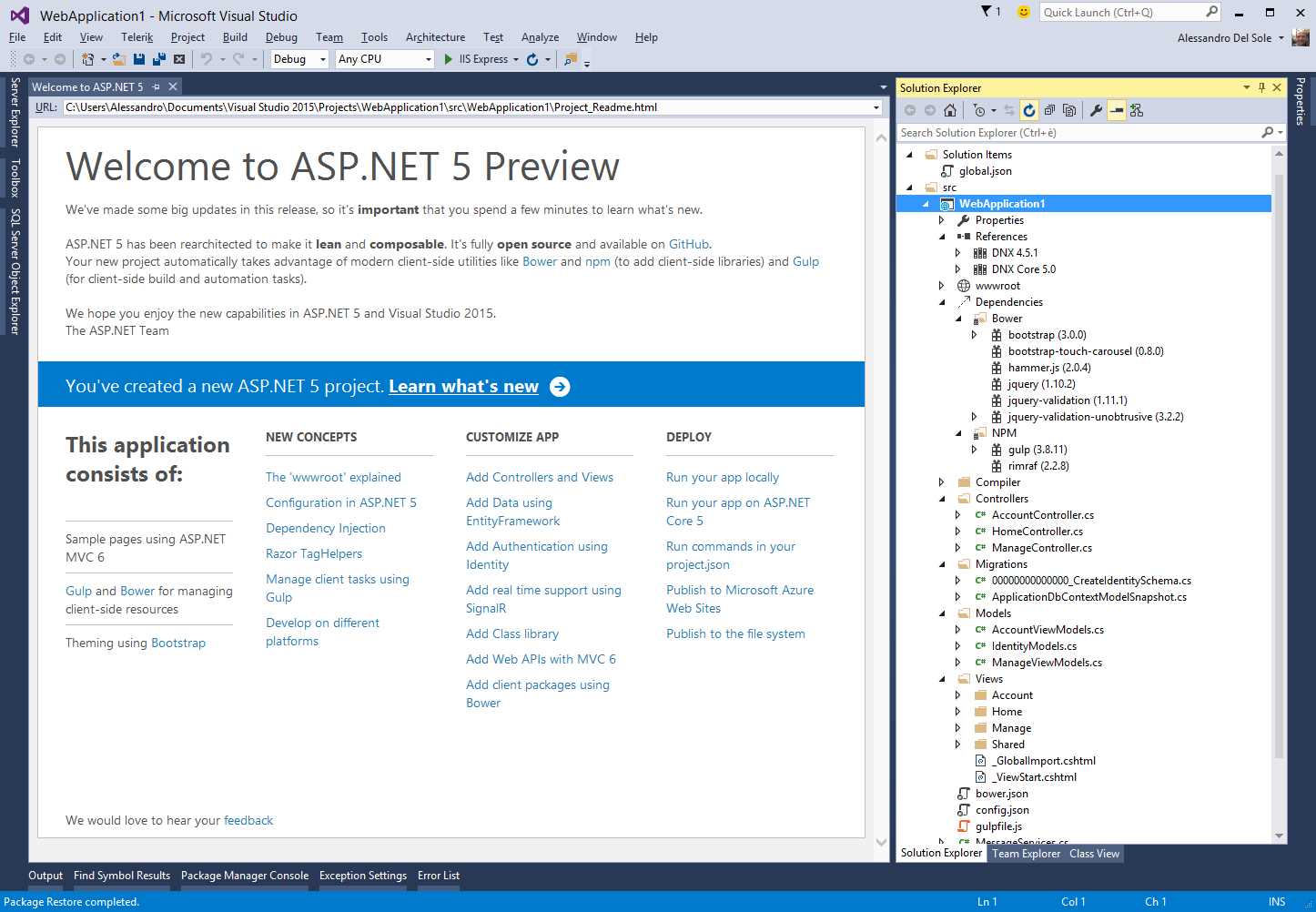Image resolution: width=1316 pixels, height=912 pixels.
Task: Pin the Solution Explorer panel
Action: click(x=1261, y=87)
